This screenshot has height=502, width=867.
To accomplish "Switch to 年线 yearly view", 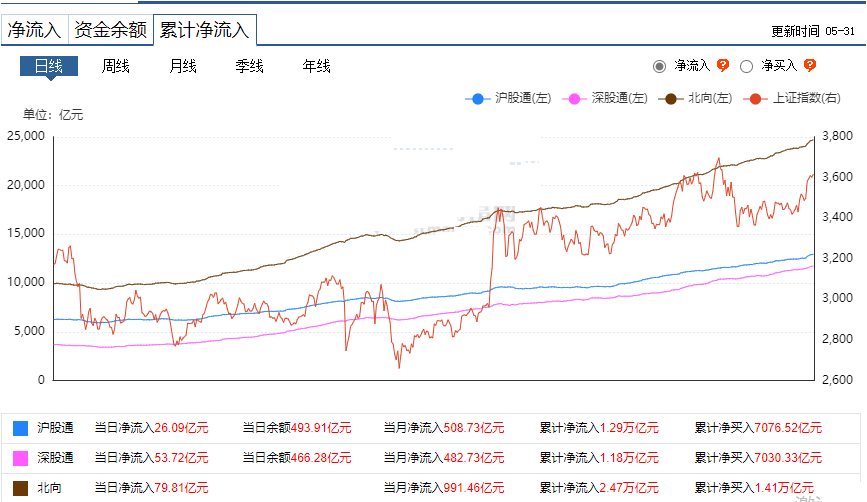I will 316,66.
